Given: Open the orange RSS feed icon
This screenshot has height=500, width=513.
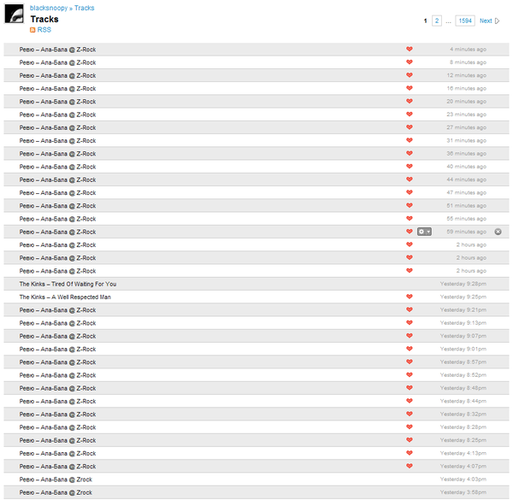Looking at the screenshot, I should [x=32, y=30].
